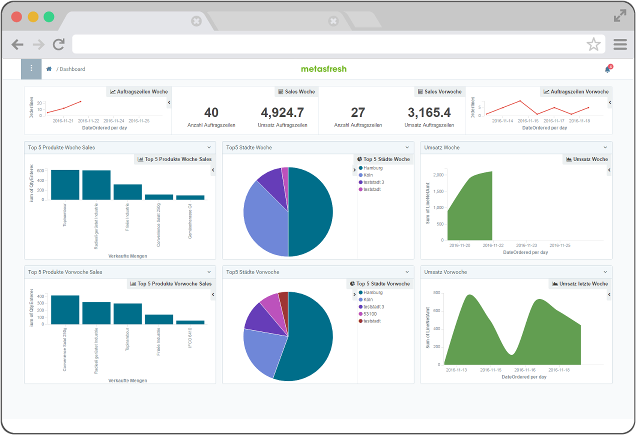
Task: Open the browser hamburger menu
Action: coord(619,44)
